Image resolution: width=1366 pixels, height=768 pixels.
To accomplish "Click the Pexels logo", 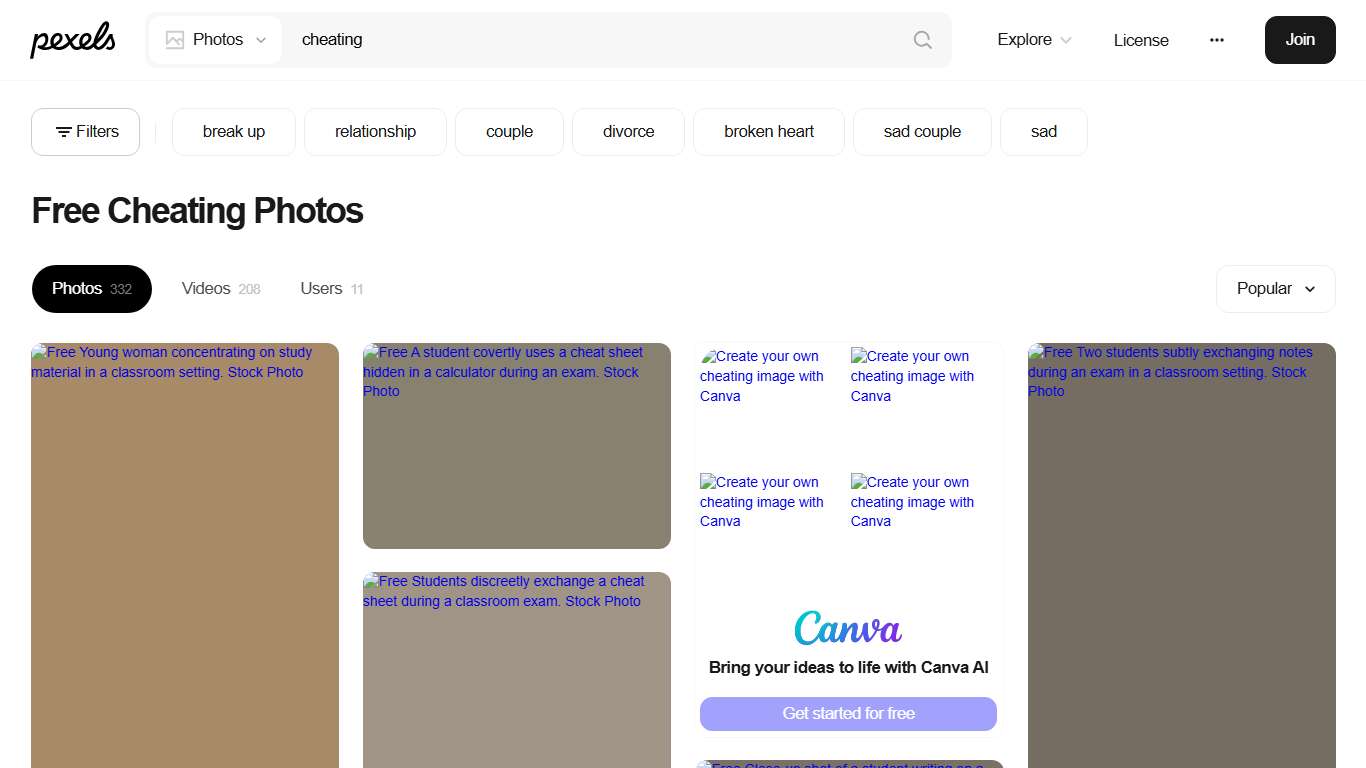I will click(x=73, y=40).
